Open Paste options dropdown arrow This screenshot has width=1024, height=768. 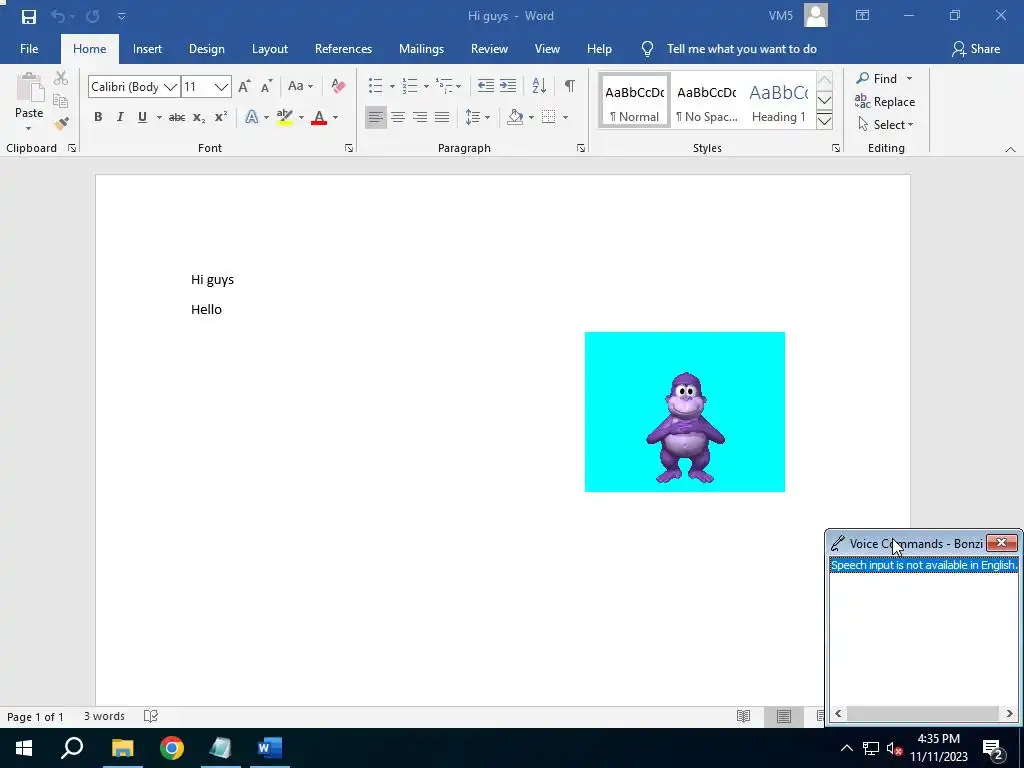click(29, 128)
